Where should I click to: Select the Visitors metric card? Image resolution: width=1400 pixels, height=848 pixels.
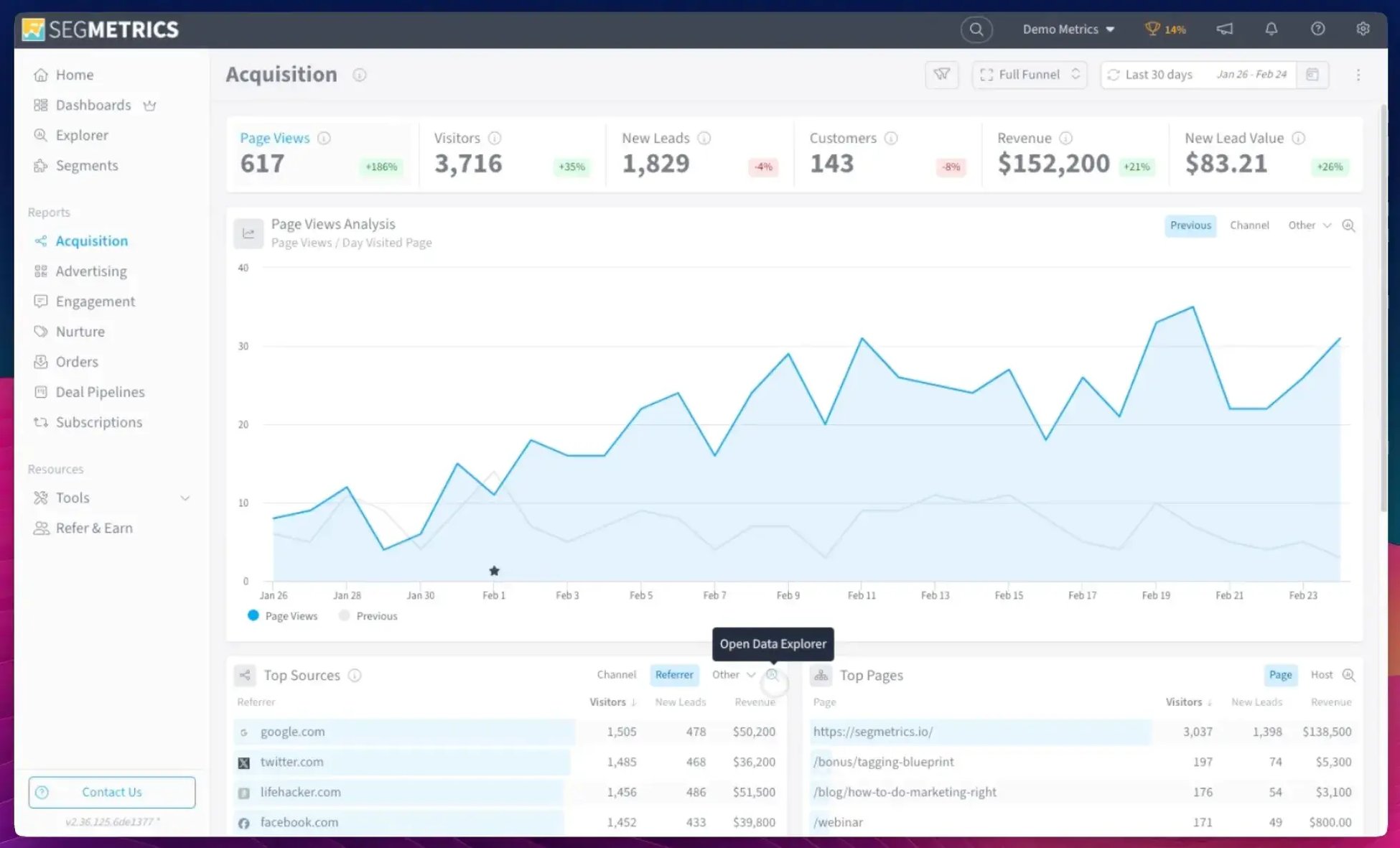(513, 154)
